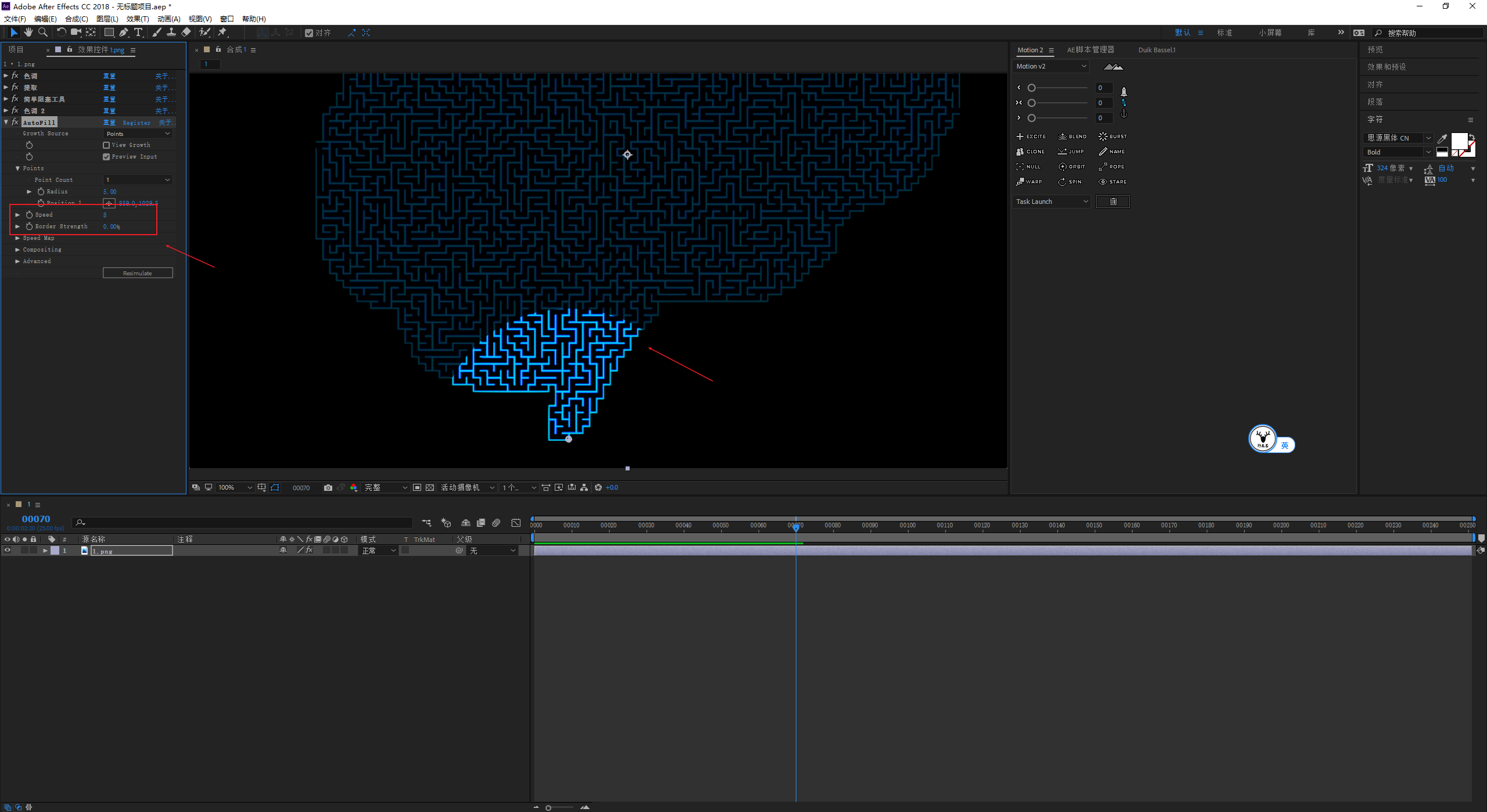Screen dimensions: 1487x812
Task: Click the Resimulate button
Action: coord(138,273)
